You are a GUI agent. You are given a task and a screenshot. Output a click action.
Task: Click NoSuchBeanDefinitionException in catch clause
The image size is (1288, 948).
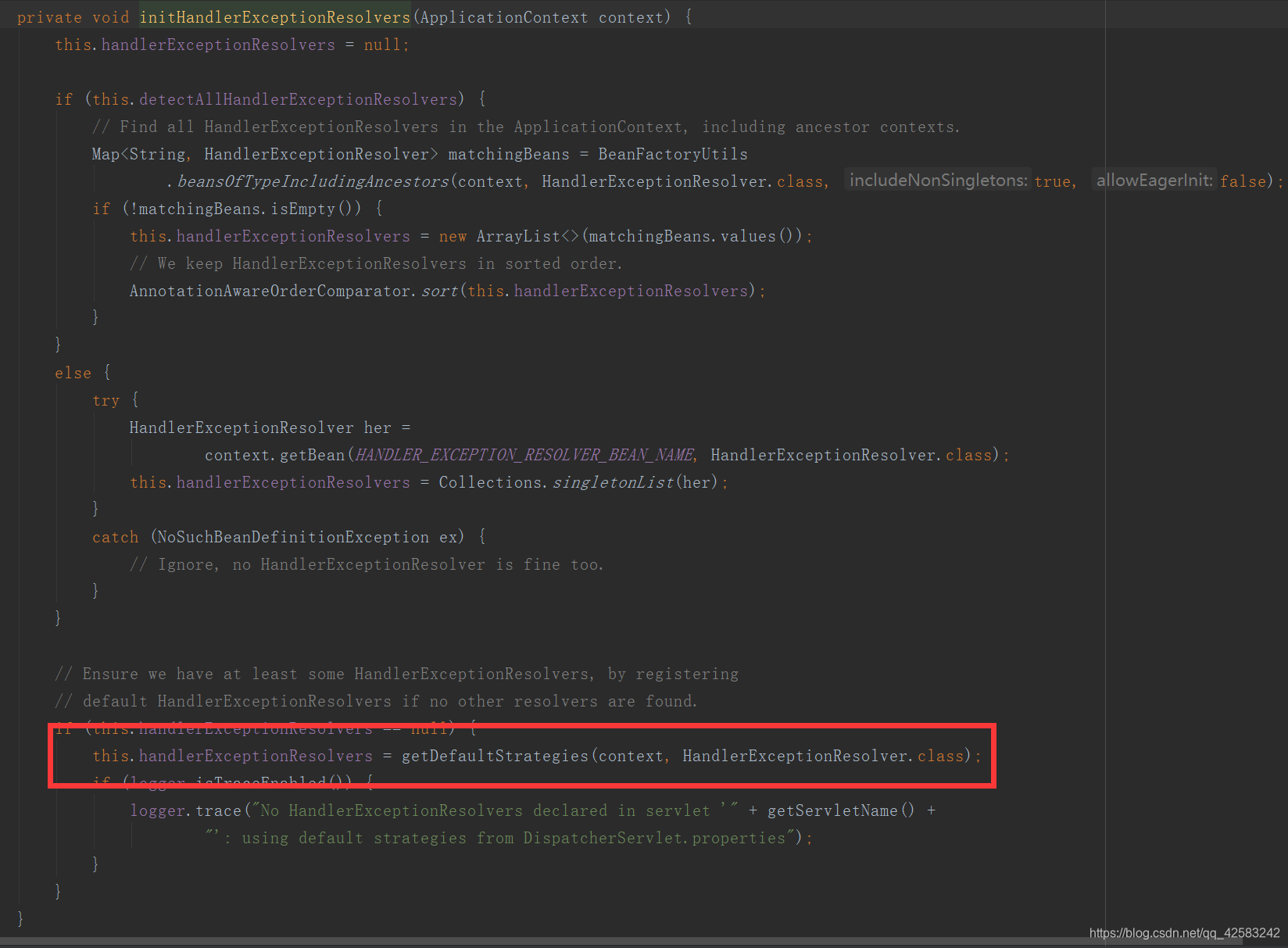pyautogui.click(x=293, y=537)
